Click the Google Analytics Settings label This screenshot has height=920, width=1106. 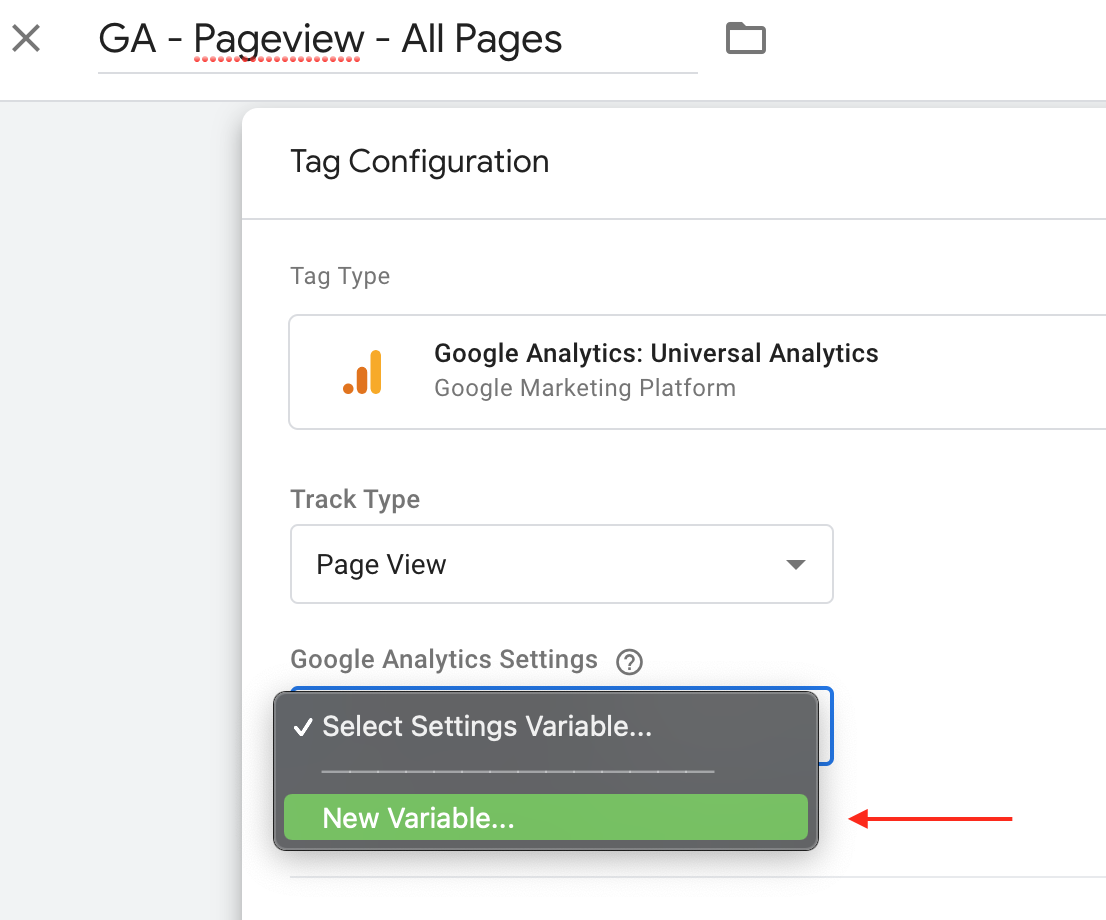[444, 659]
